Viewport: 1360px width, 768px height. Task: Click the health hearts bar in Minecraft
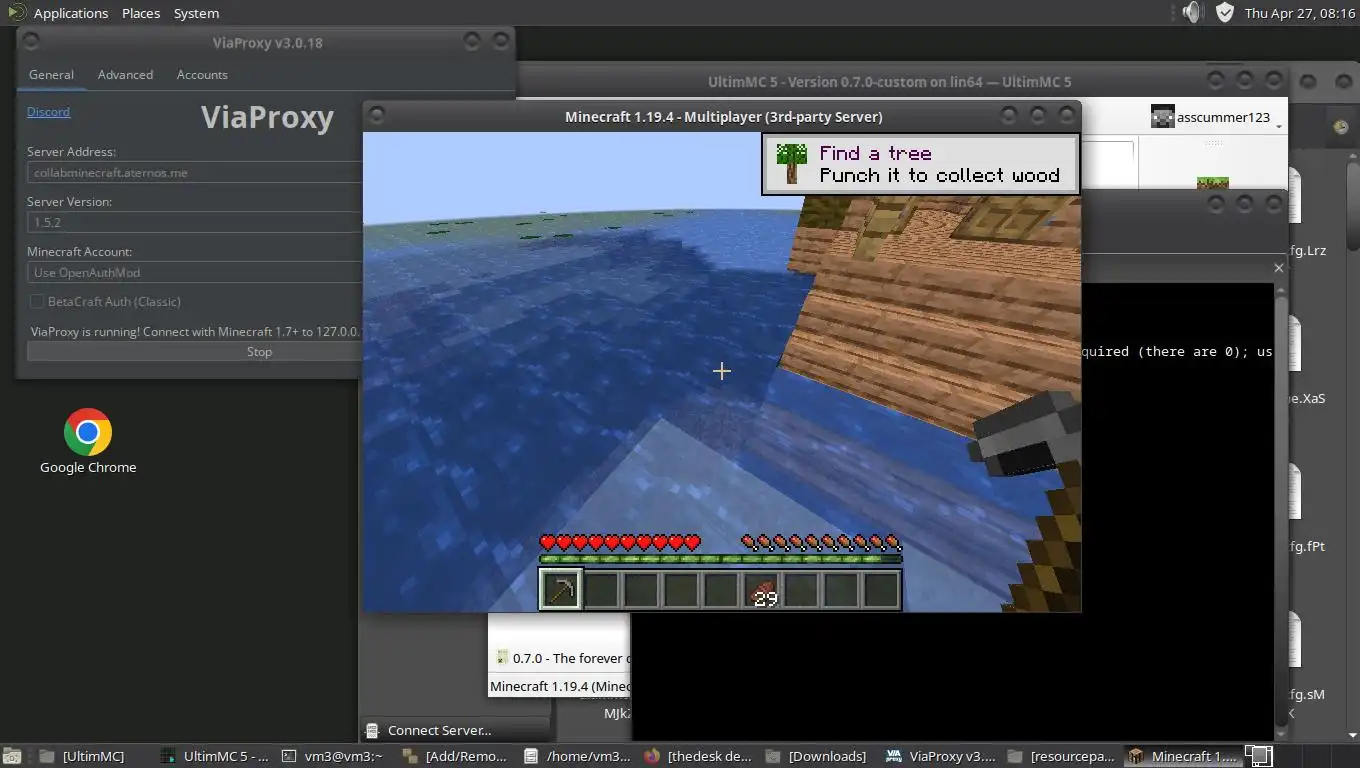(620, 543)
